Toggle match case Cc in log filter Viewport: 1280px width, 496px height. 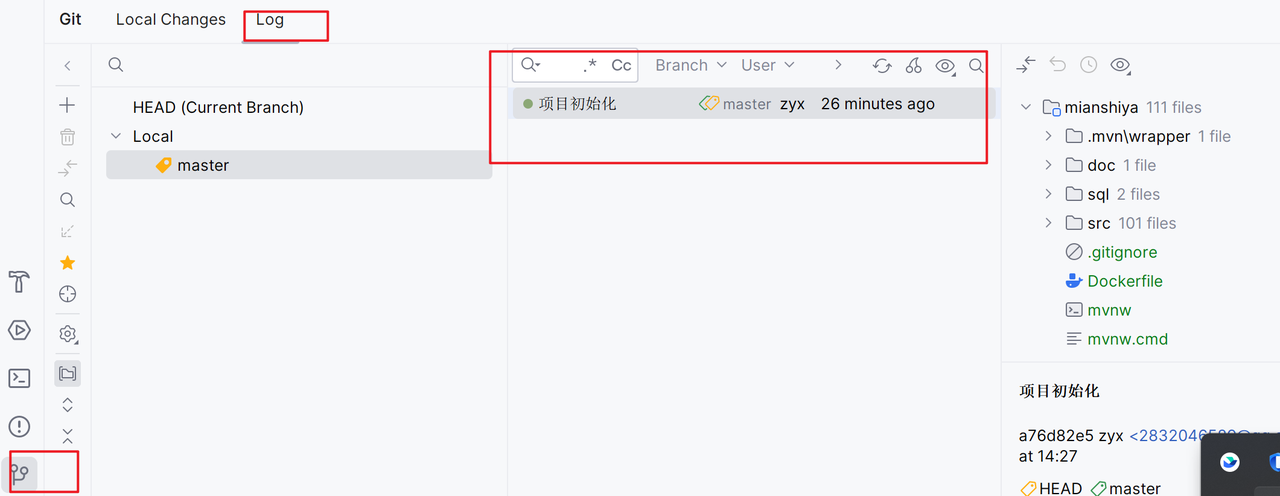pyautogui.click(x=621, y=65)
